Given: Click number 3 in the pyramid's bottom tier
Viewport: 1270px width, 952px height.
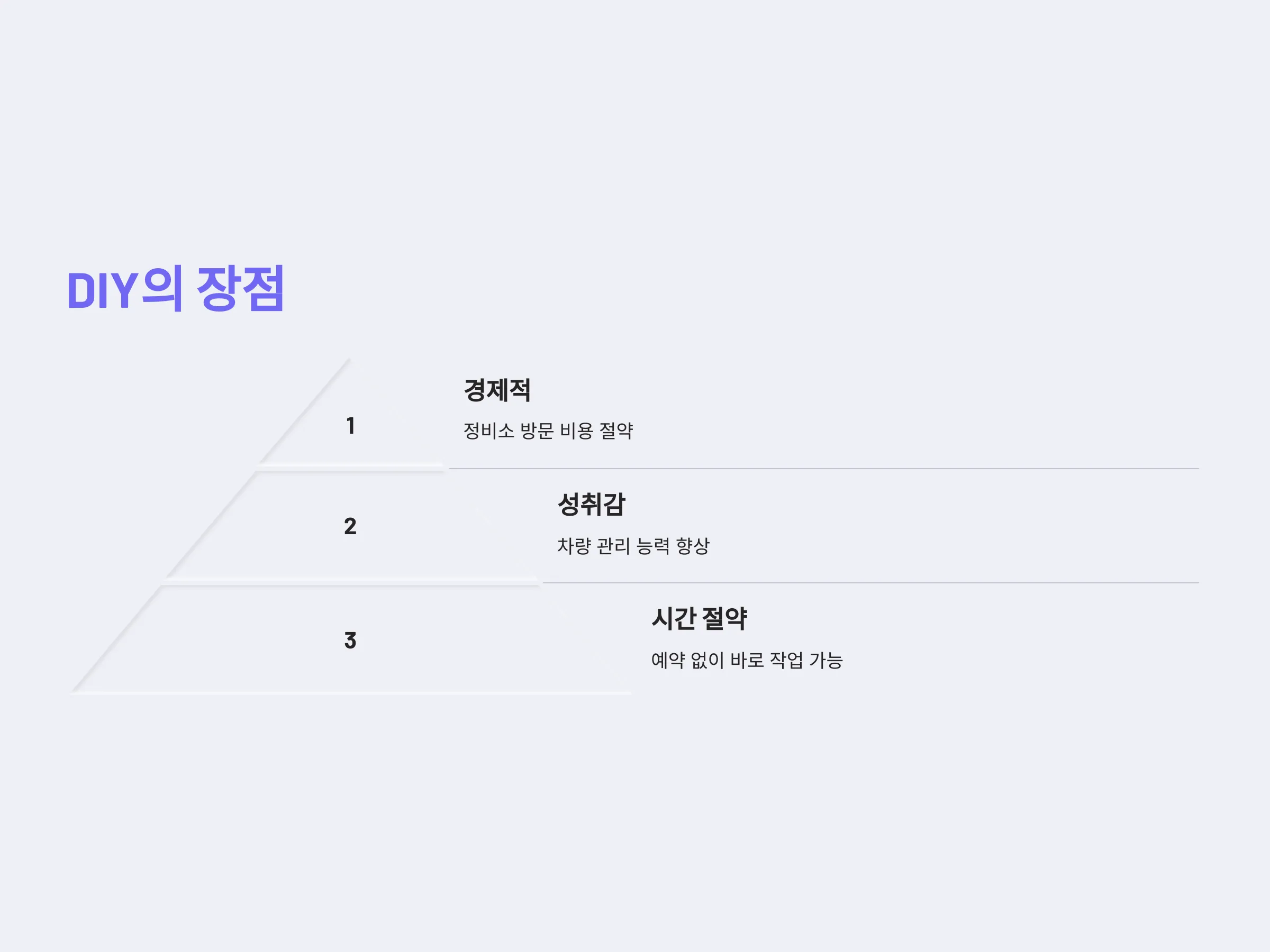Looking at the screenshot, I should click(x=350, y=640).
